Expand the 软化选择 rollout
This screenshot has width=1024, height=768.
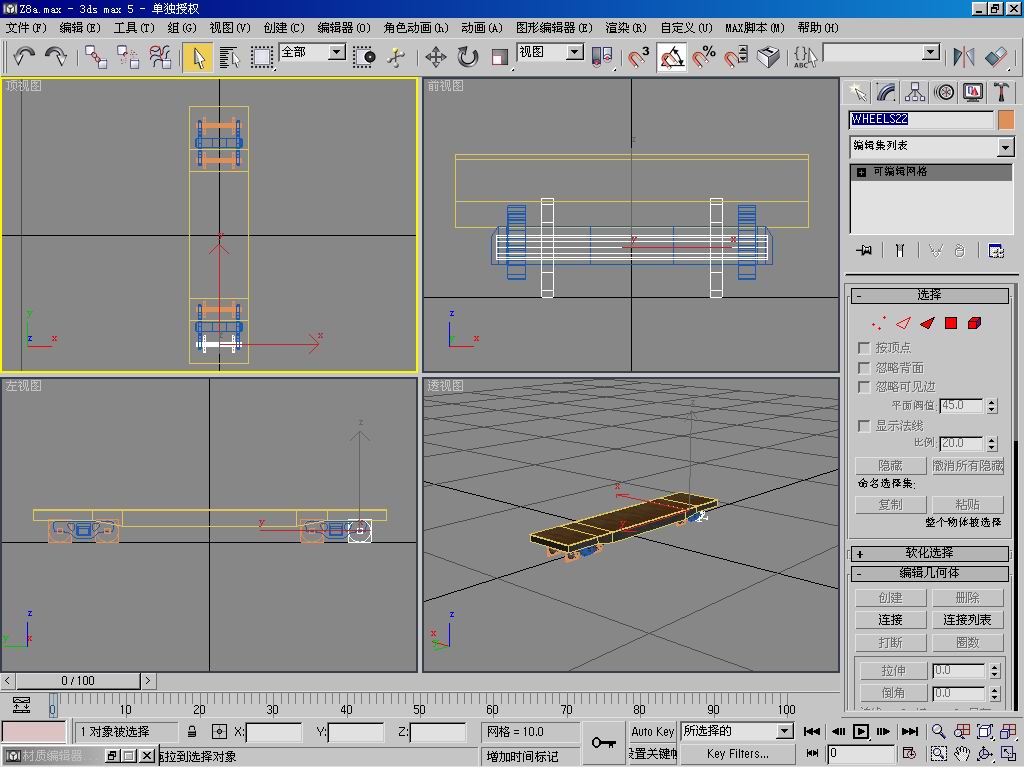coord(929,553)
